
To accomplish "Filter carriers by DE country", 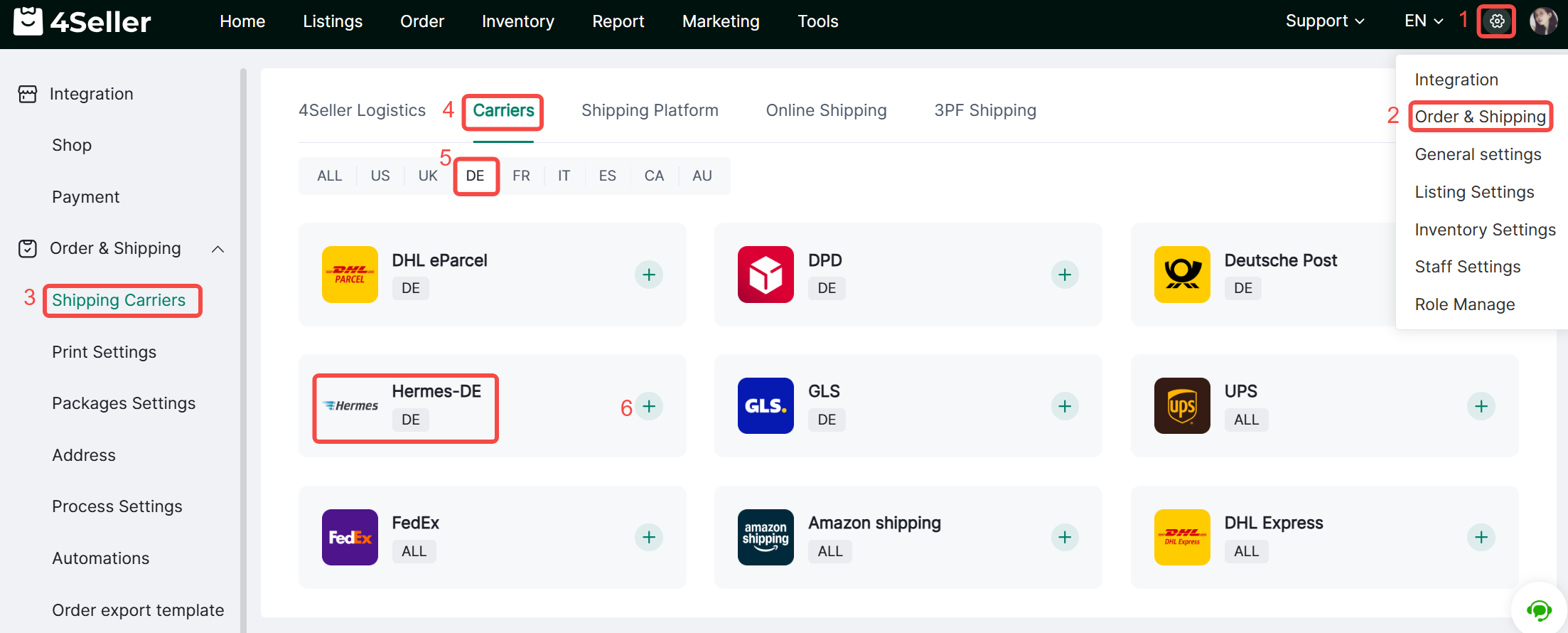I will [475, 176].
